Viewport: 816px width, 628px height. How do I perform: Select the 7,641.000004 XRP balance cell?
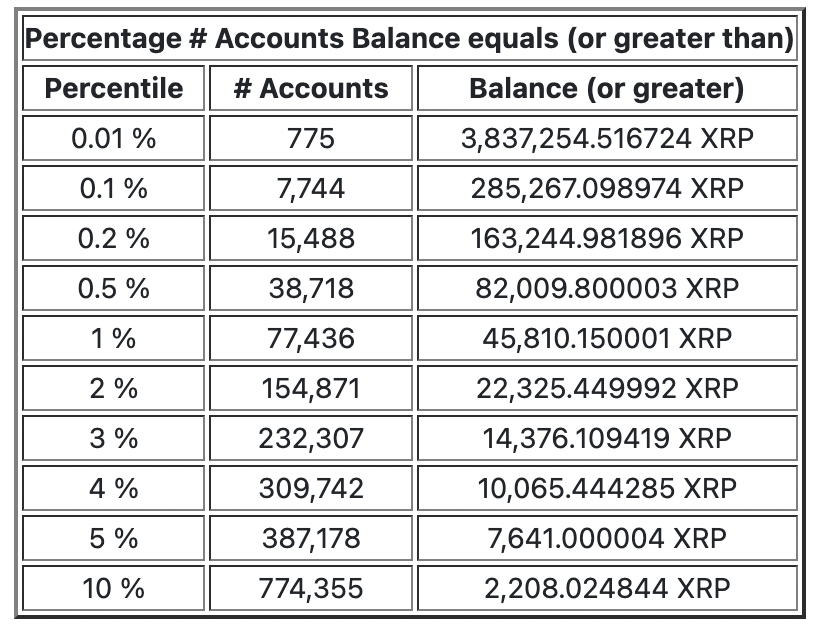click(x=607, y=538)
